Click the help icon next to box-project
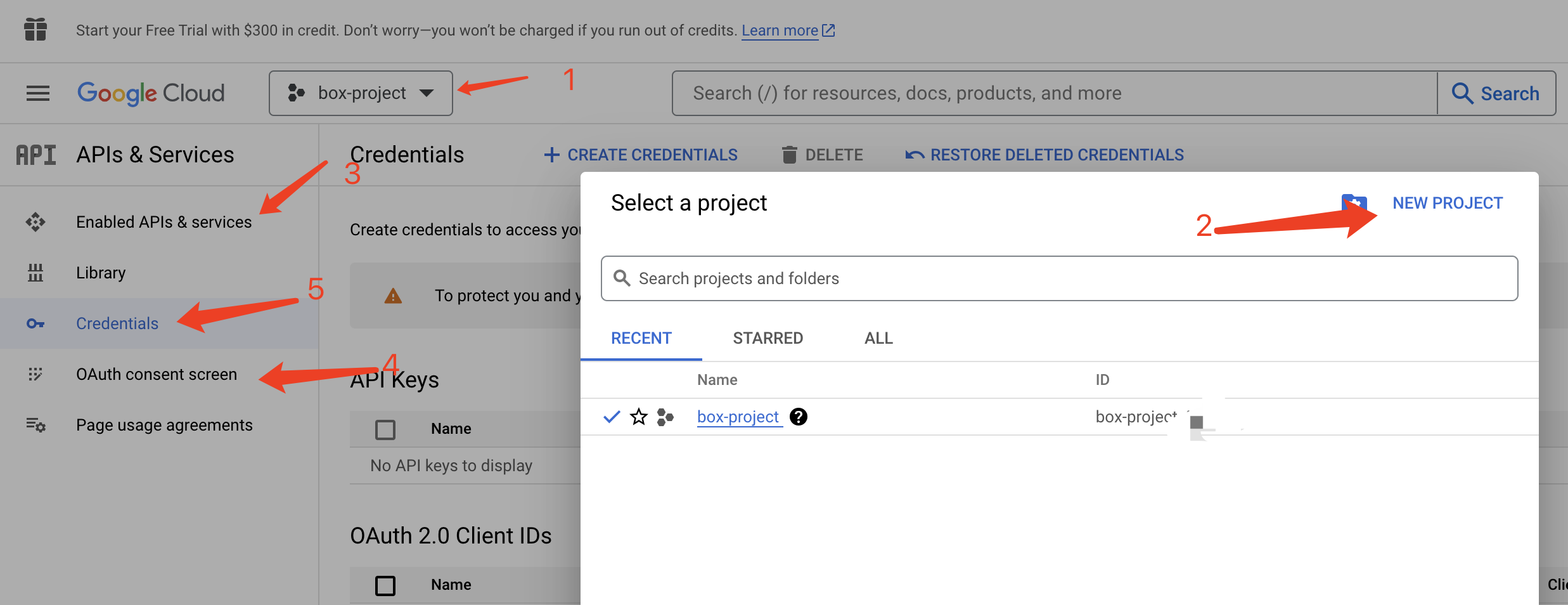1568x605 pixels. pos(799,417)
